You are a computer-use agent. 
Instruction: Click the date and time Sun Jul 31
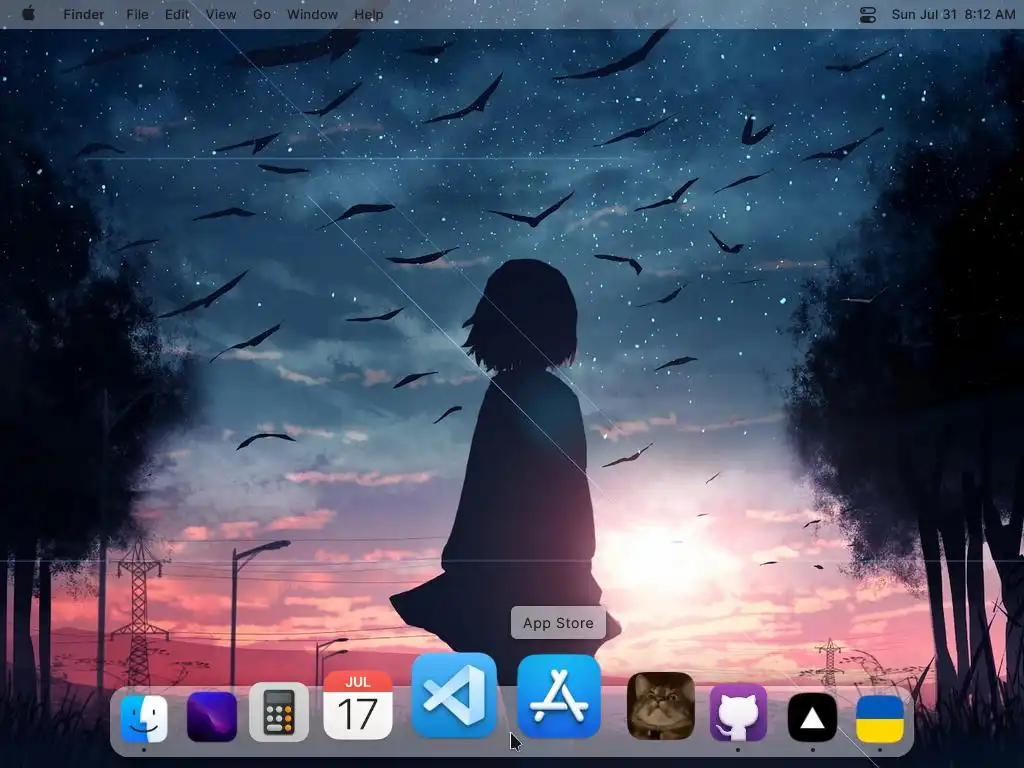coord(953,14)
